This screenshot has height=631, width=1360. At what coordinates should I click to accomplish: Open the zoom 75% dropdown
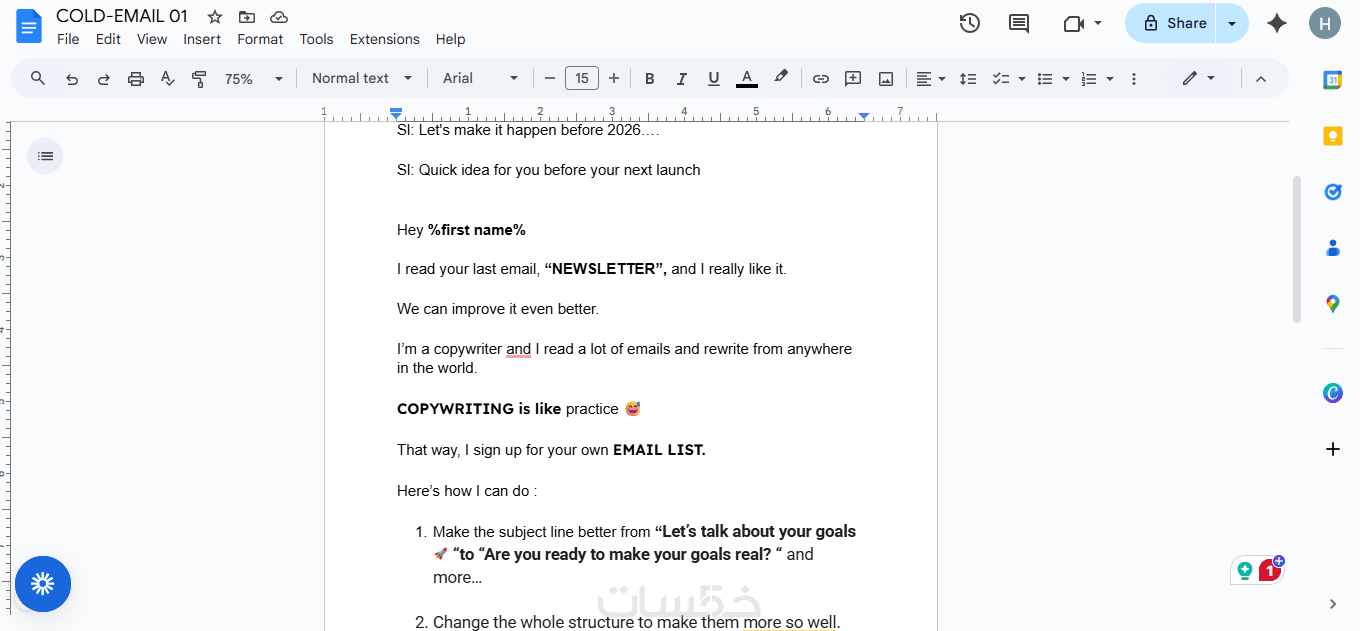pos(254,78)
